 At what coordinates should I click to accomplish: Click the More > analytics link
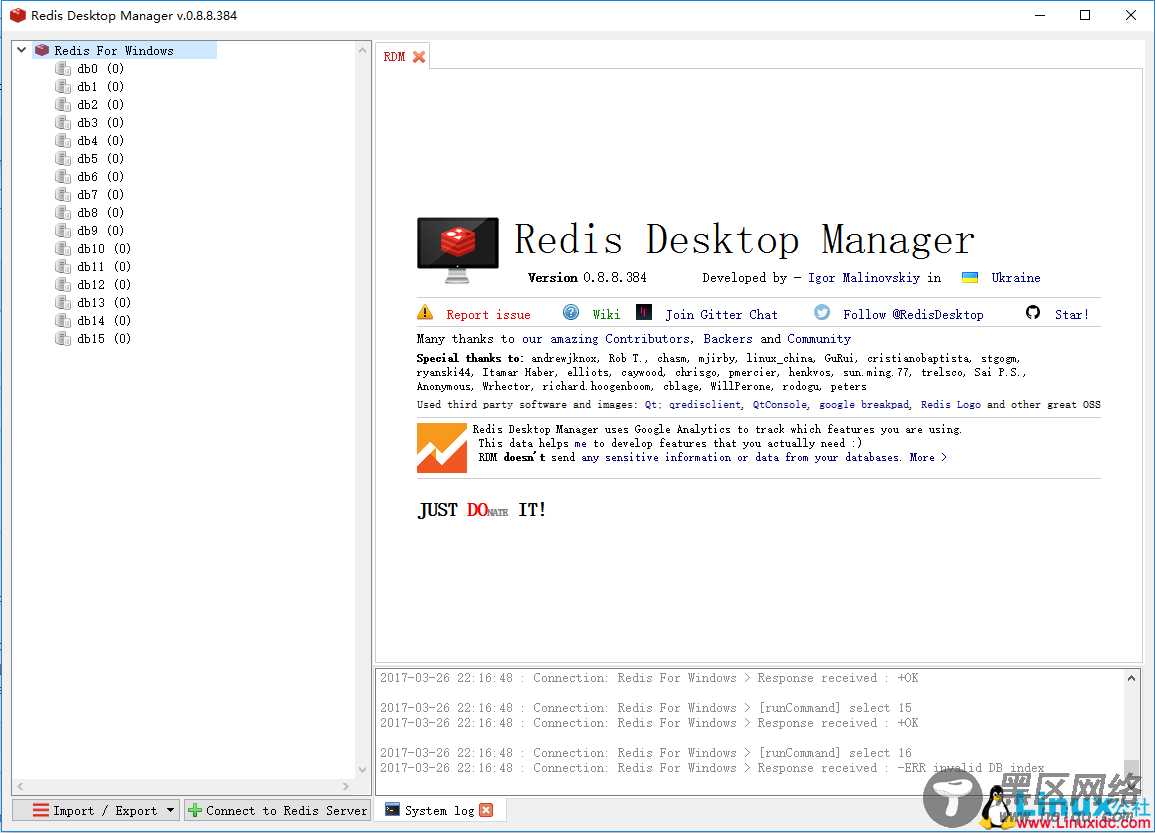tap(928, 457)
